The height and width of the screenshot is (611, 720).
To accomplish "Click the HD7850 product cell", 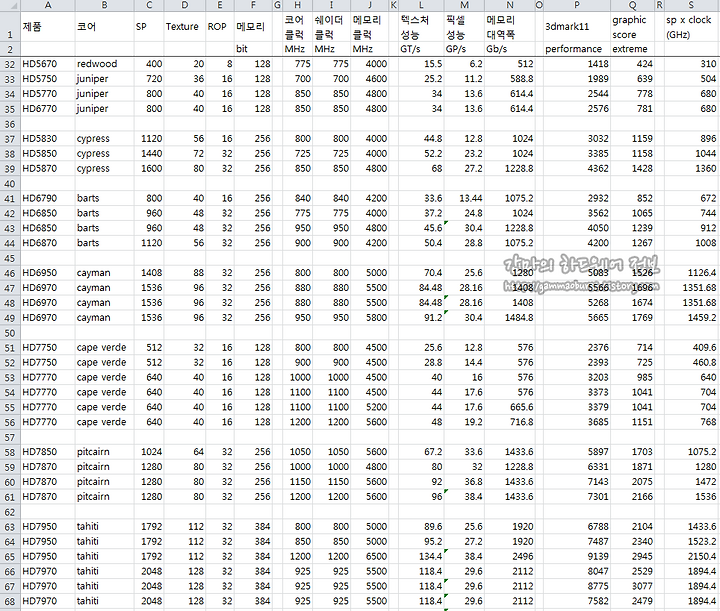I will (x=48, y=452).
